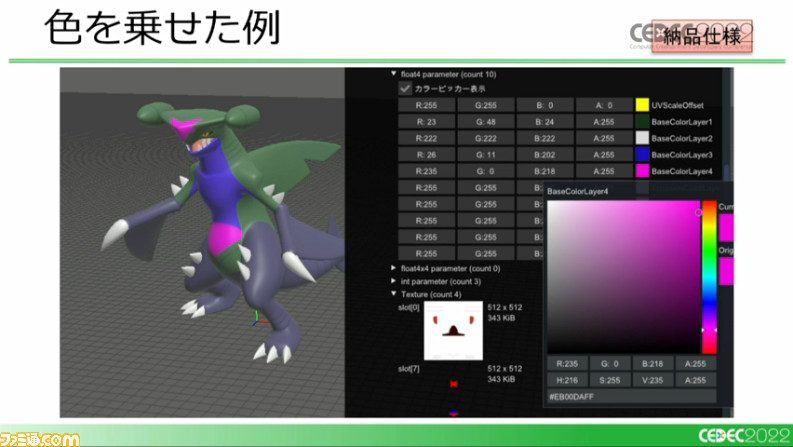Expand the float4x4 parameter (count 0) section
The height and width of the screenshot is (447, 793).
click(393, 269)
